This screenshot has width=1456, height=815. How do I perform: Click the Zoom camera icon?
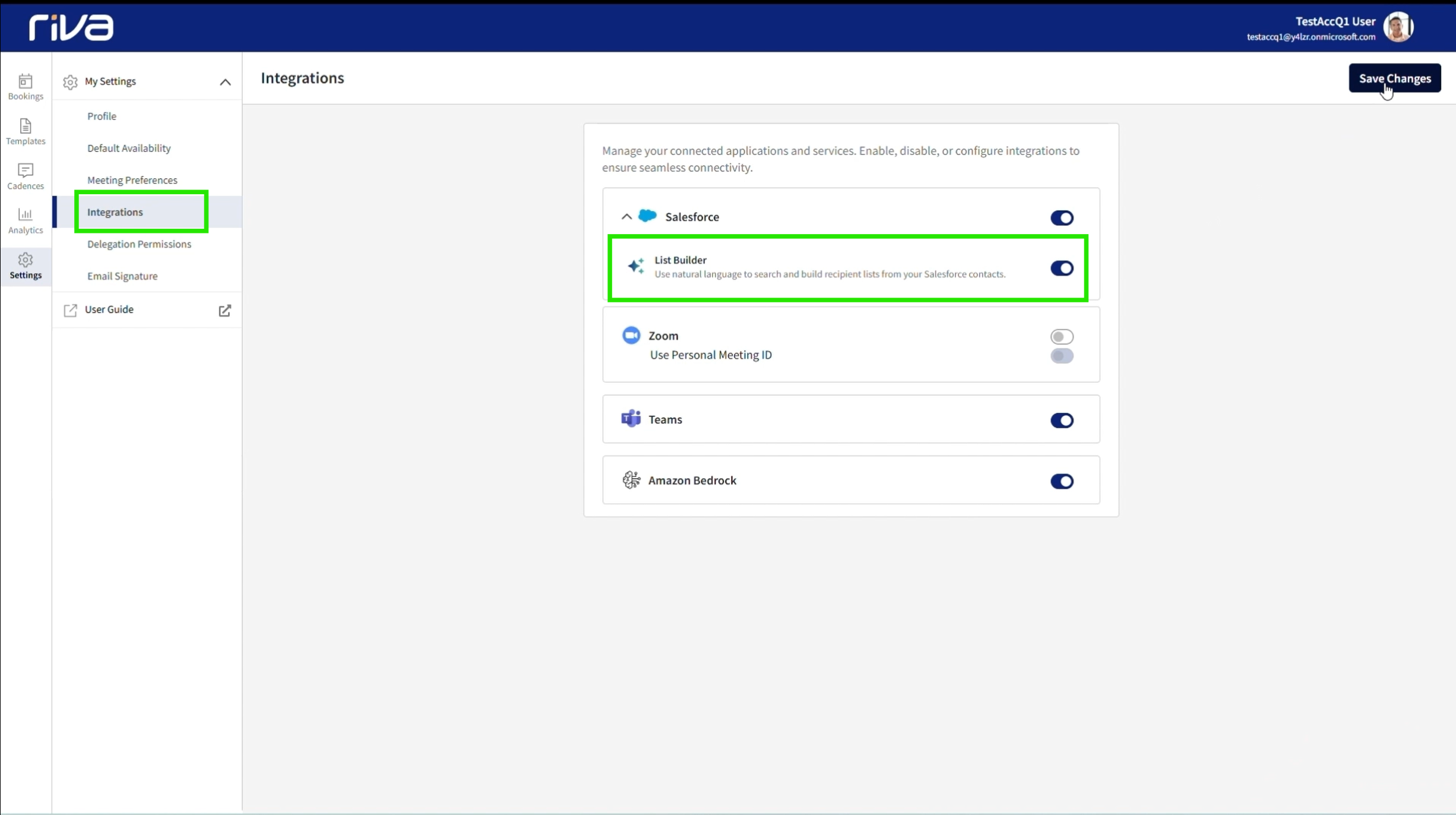631,335
